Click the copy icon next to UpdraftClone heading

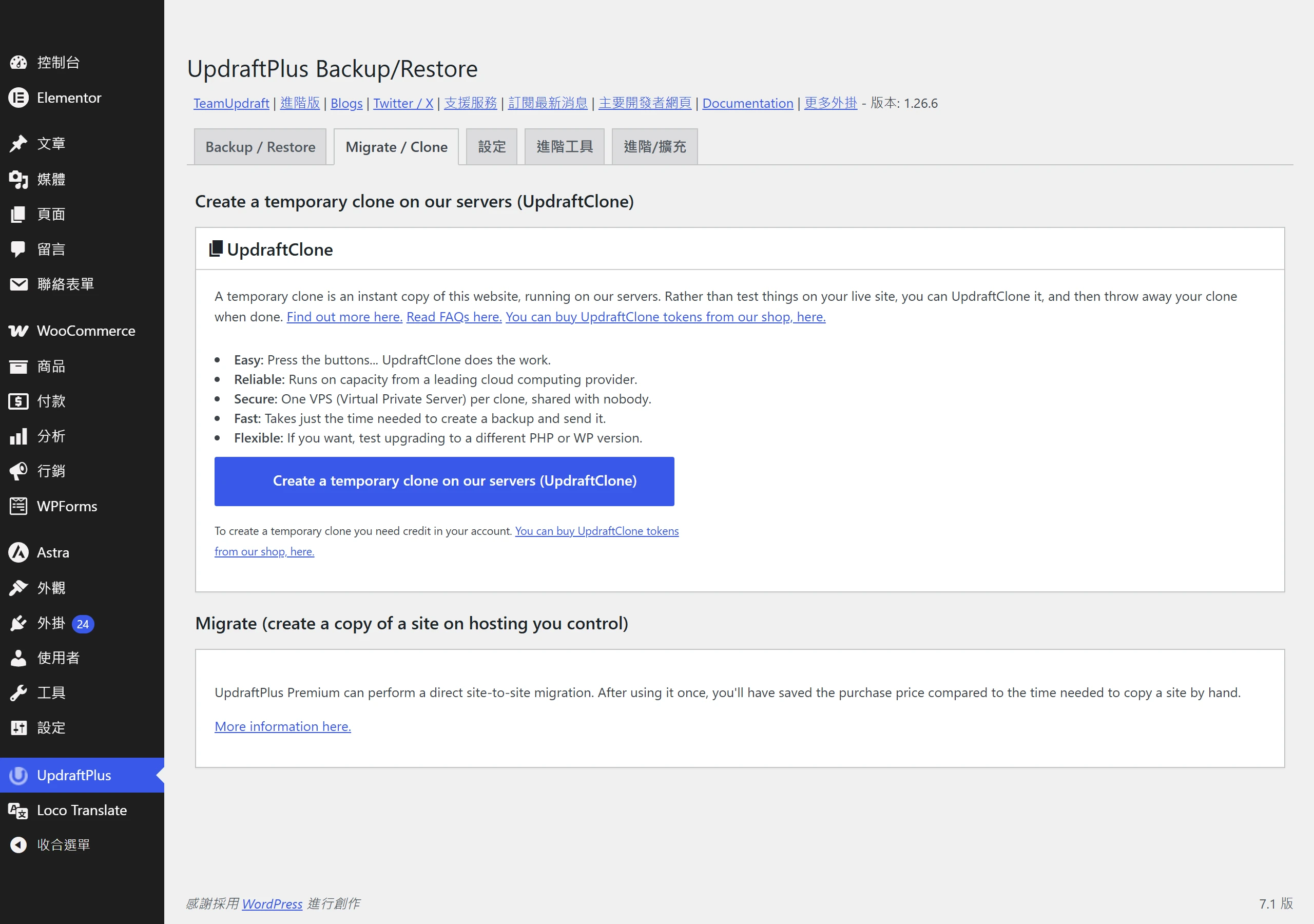(216, 249)
